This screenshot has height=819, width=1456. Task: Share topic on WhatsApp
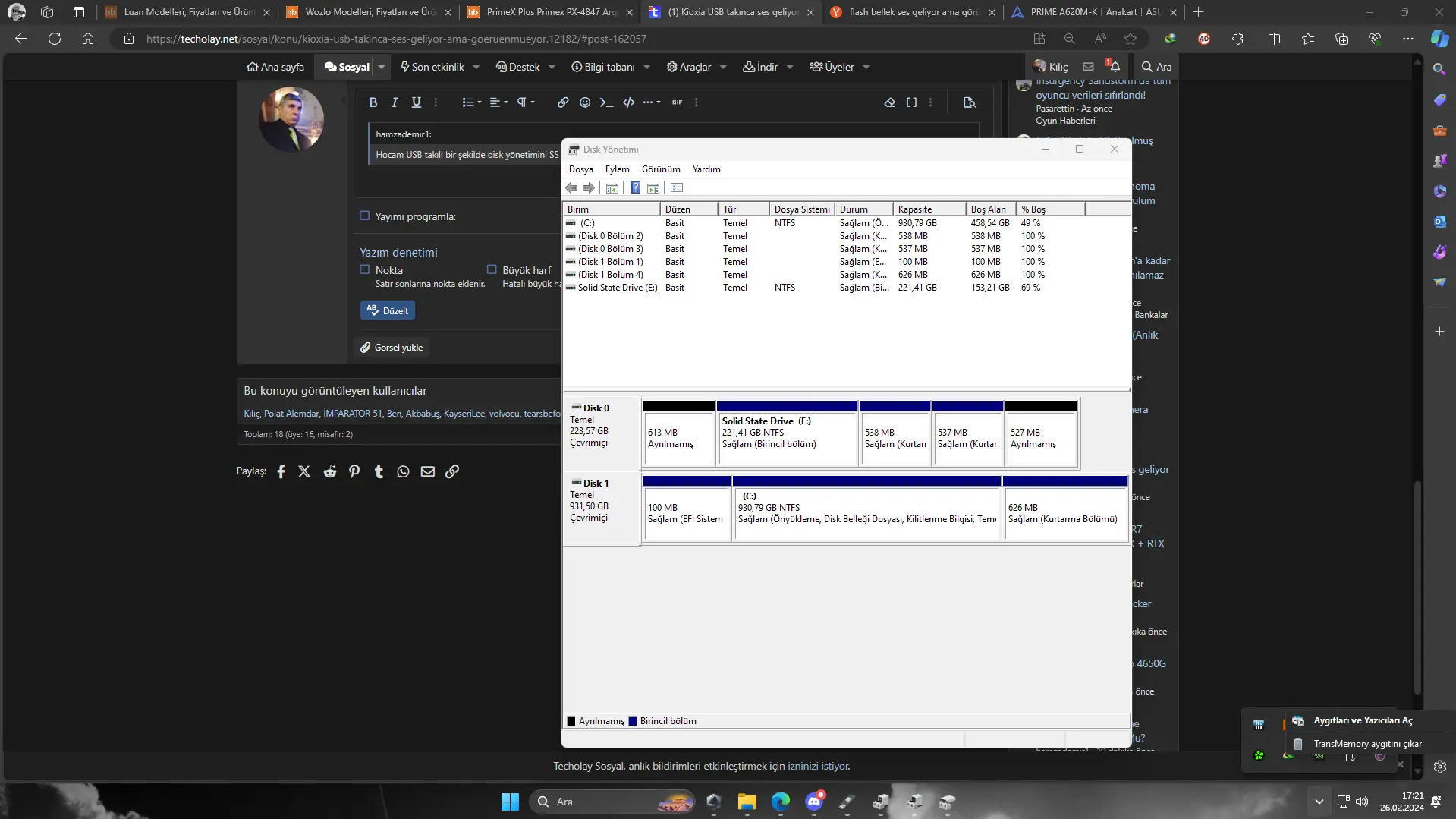click(403, 471)
